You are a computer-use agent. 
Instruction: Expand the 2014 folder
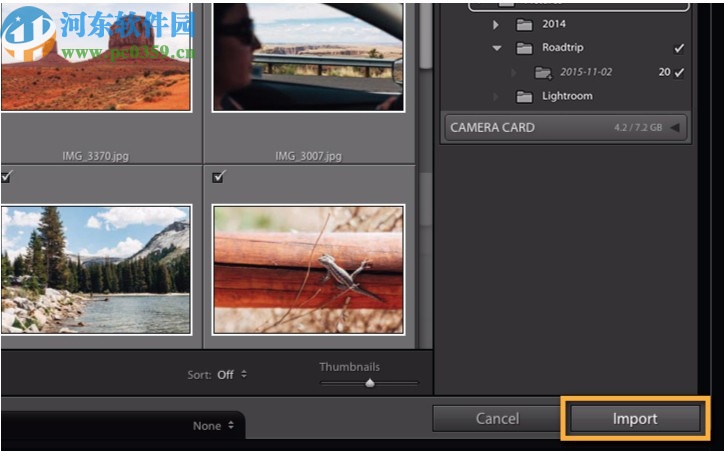[495, 24]
